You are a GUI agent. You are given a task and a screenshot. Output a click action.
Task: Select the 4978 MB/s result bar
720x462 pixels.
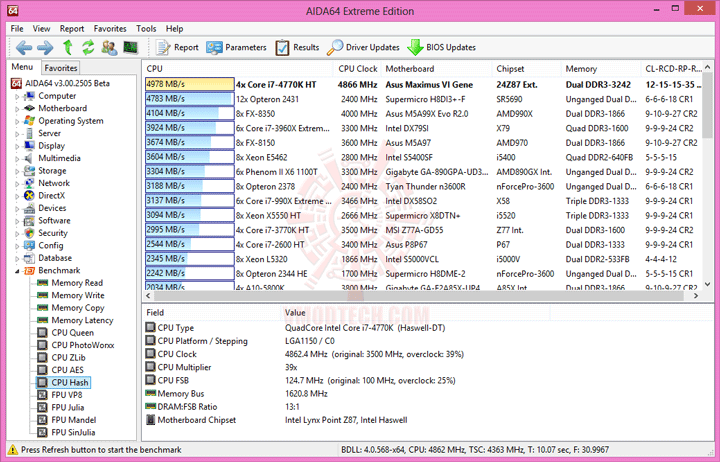(x=190, y=85)
